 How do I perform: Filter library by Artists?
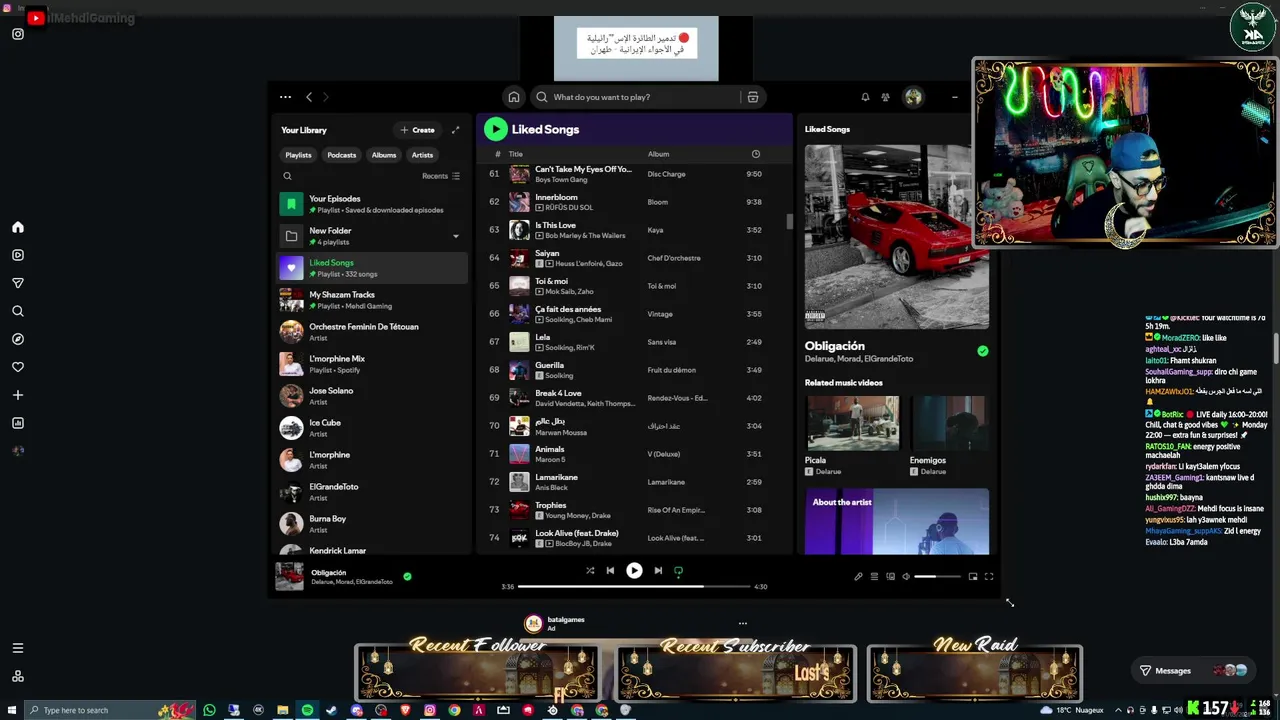coord(422,155)
